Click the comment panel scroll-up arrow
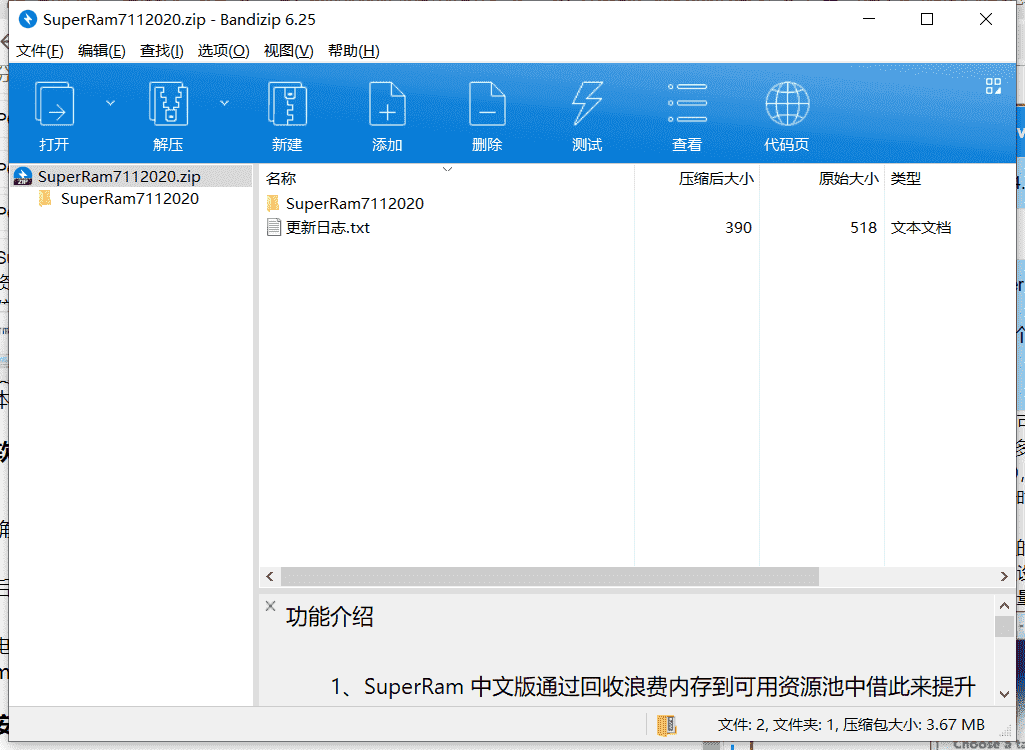1025x750 pixels. point(1004,605)
